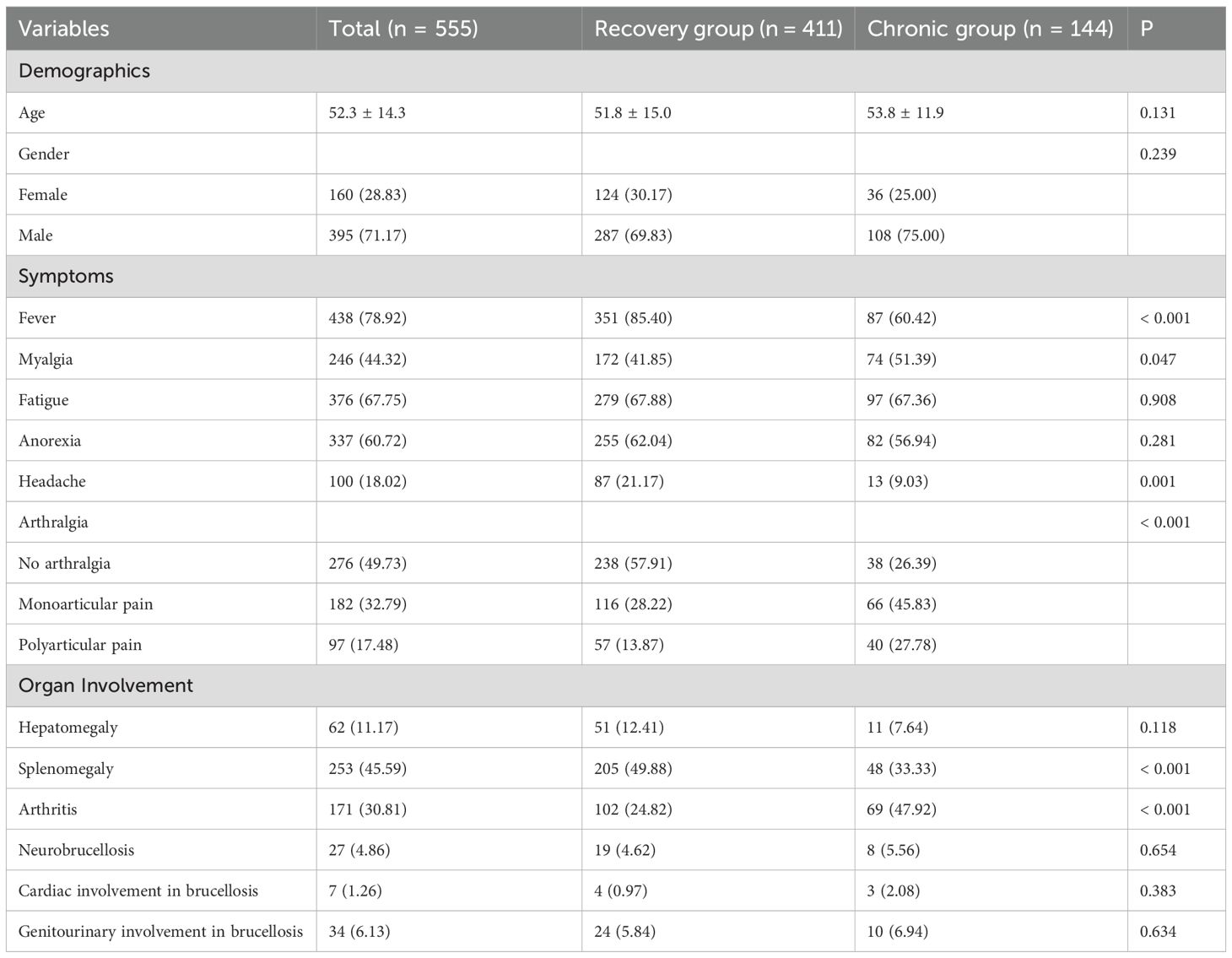Click the P column header
Screen dimensions: 1232x958
click(1146, 29)
